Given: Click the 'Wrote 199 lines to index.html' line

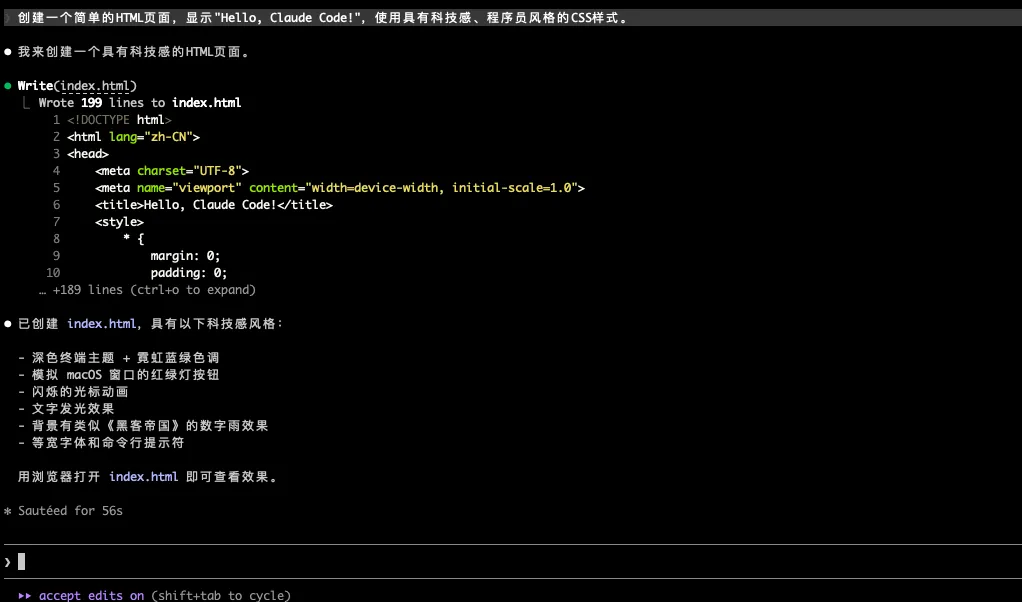Looking at the screenshot, I should coord(139,103).
